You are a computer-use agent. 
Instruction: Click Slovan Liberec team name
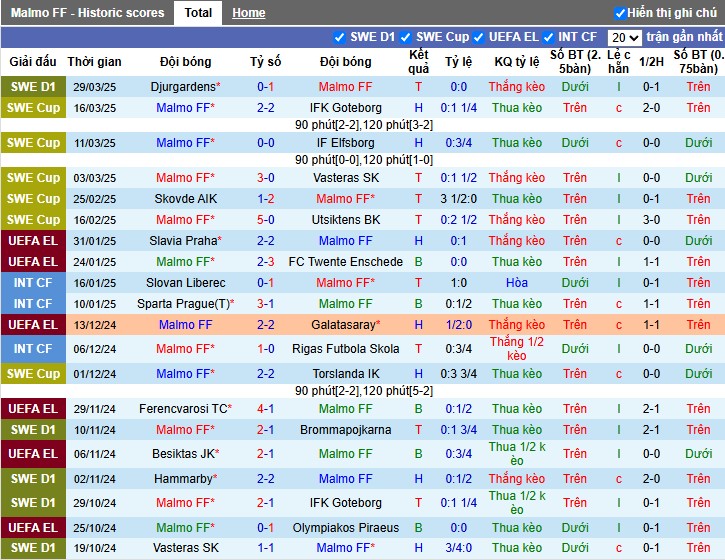[x=185, y=283]
